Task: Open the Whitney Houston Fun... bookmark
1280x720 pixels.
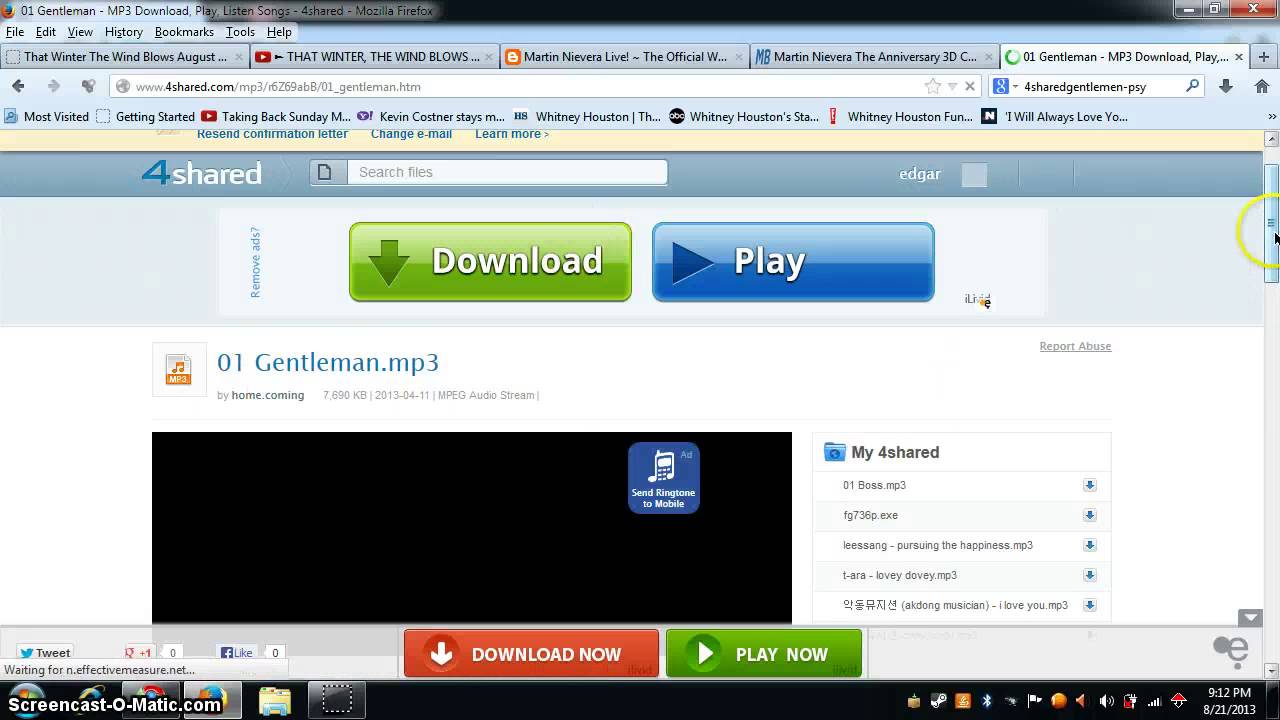Action: 899,117
